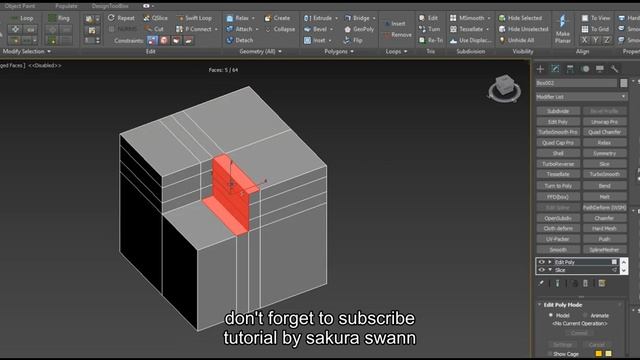Activate the QSlice tool
The height and width of the screenshot is (360, 640).
(156, 18)
